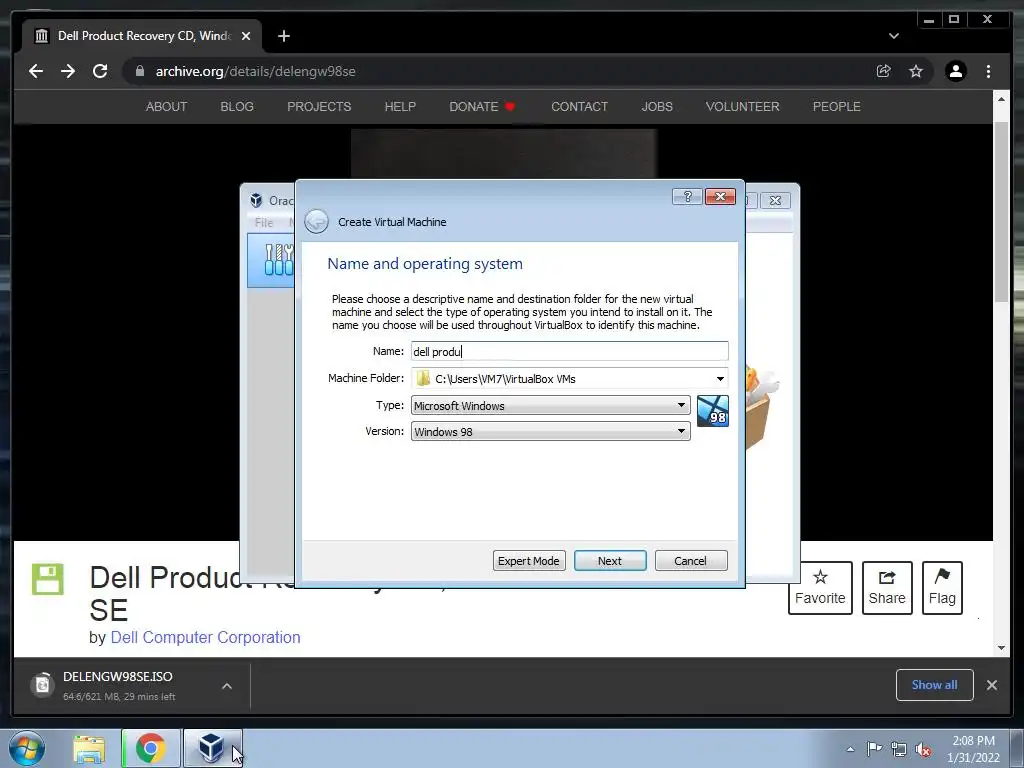
Task: Click Chrome forward arrow
Action: pyautogui.click(x=68, y=71)
